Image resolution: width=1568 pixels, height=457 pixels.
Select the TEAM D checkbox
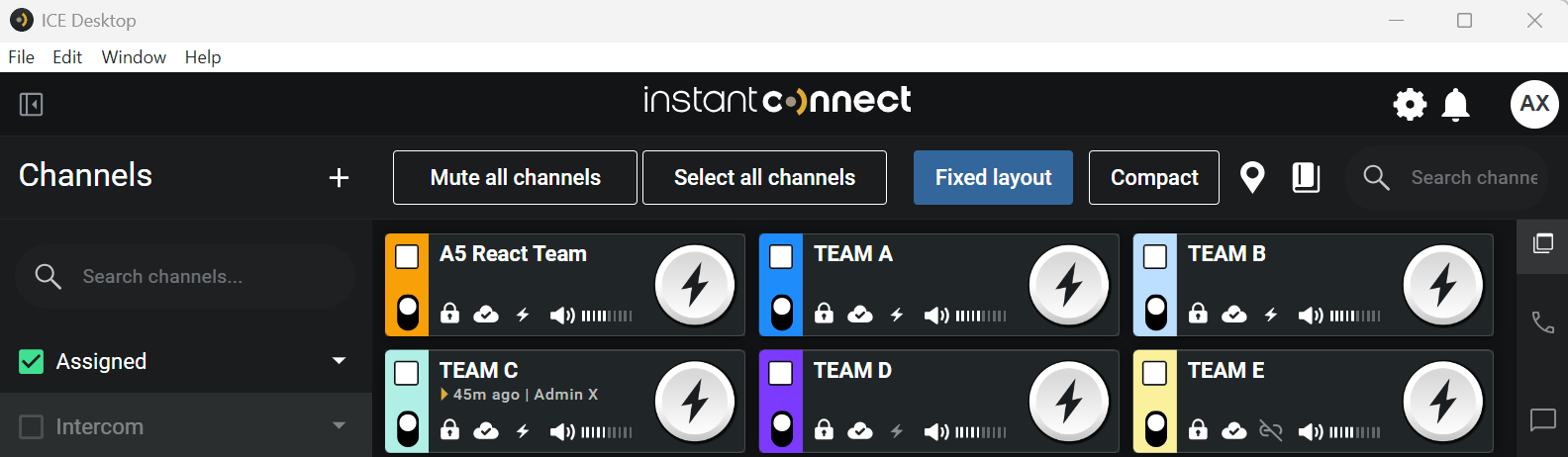781,373
